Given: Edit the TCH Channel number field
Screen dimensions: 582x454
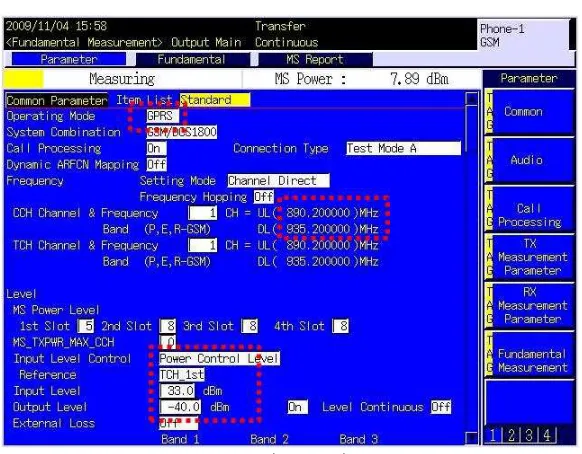Looking at the screenshot, I should click(x=203, y=245).
